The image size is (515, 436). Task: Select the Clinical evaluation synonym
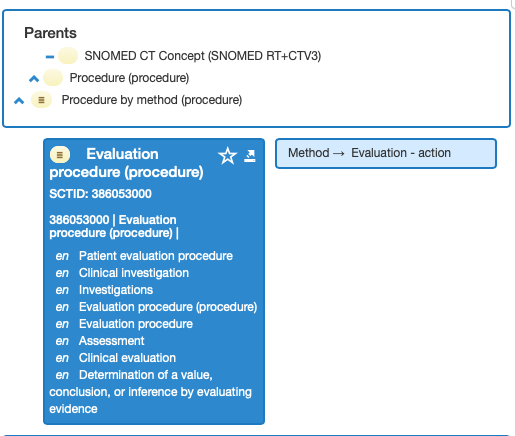click(127, 358)
